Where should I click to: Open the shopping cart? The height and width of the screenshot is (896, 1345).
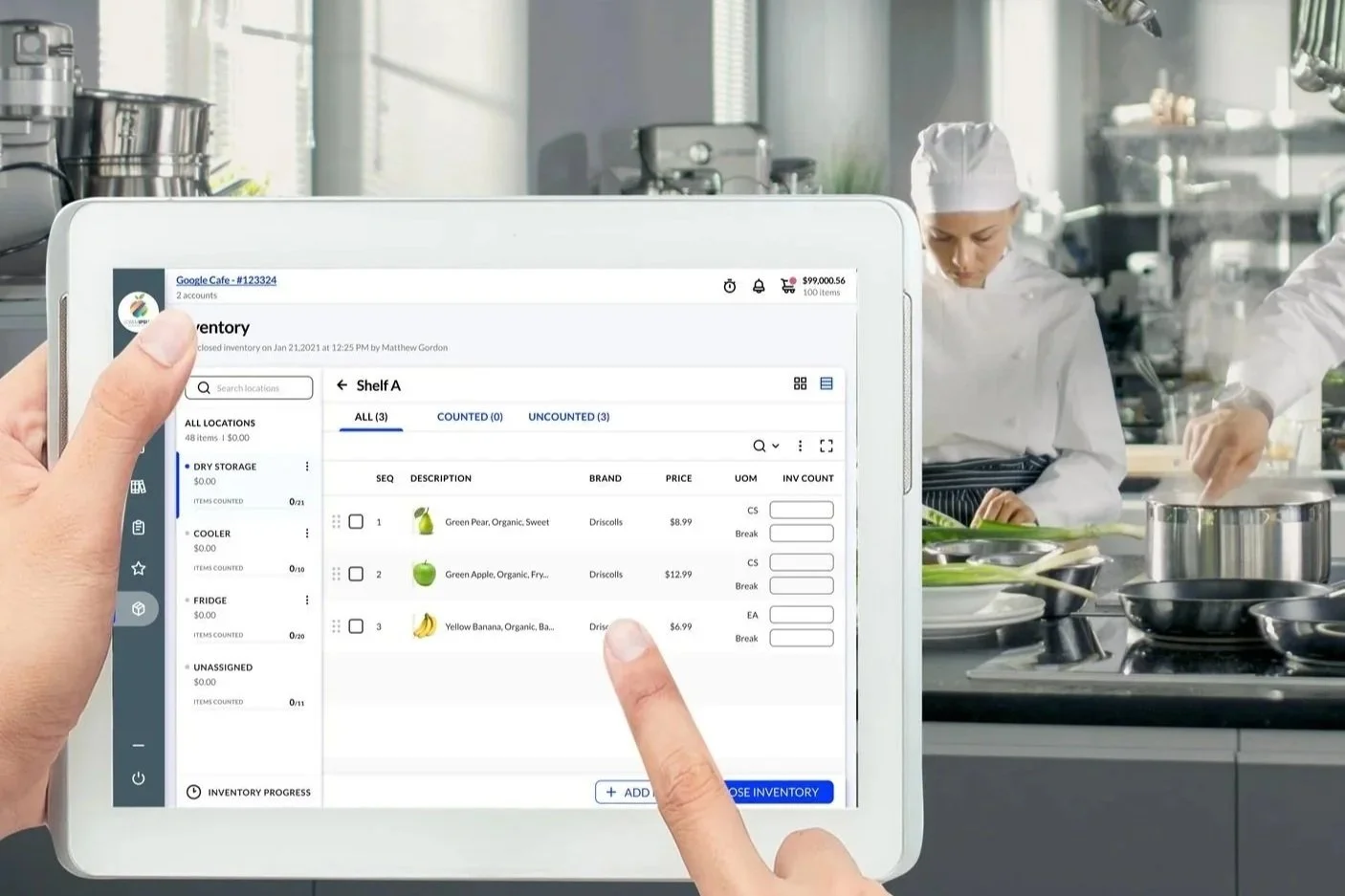click(x=788, y=285)
